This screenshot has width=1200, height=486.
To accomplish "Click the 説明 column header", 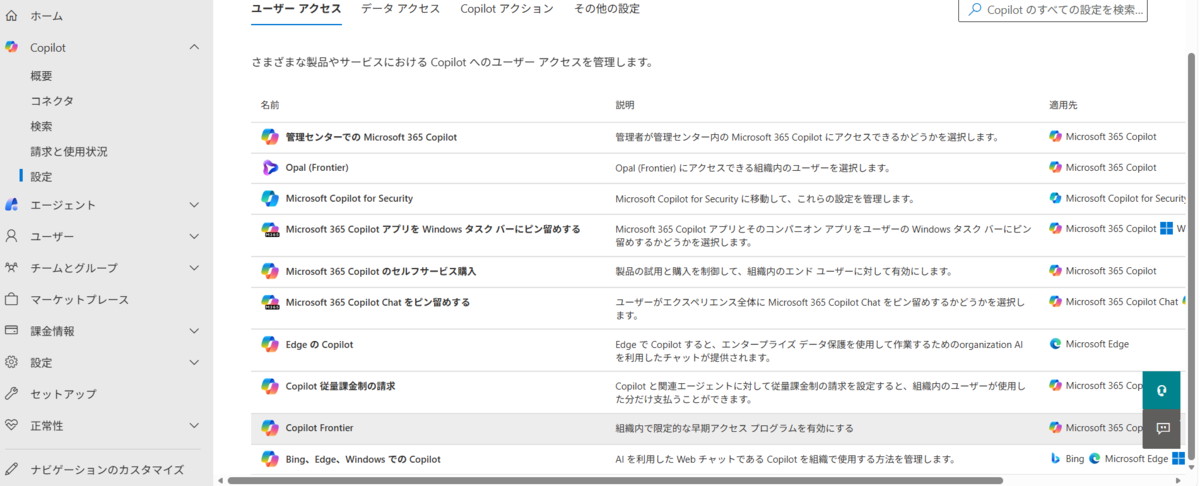I will coord(625,105).
